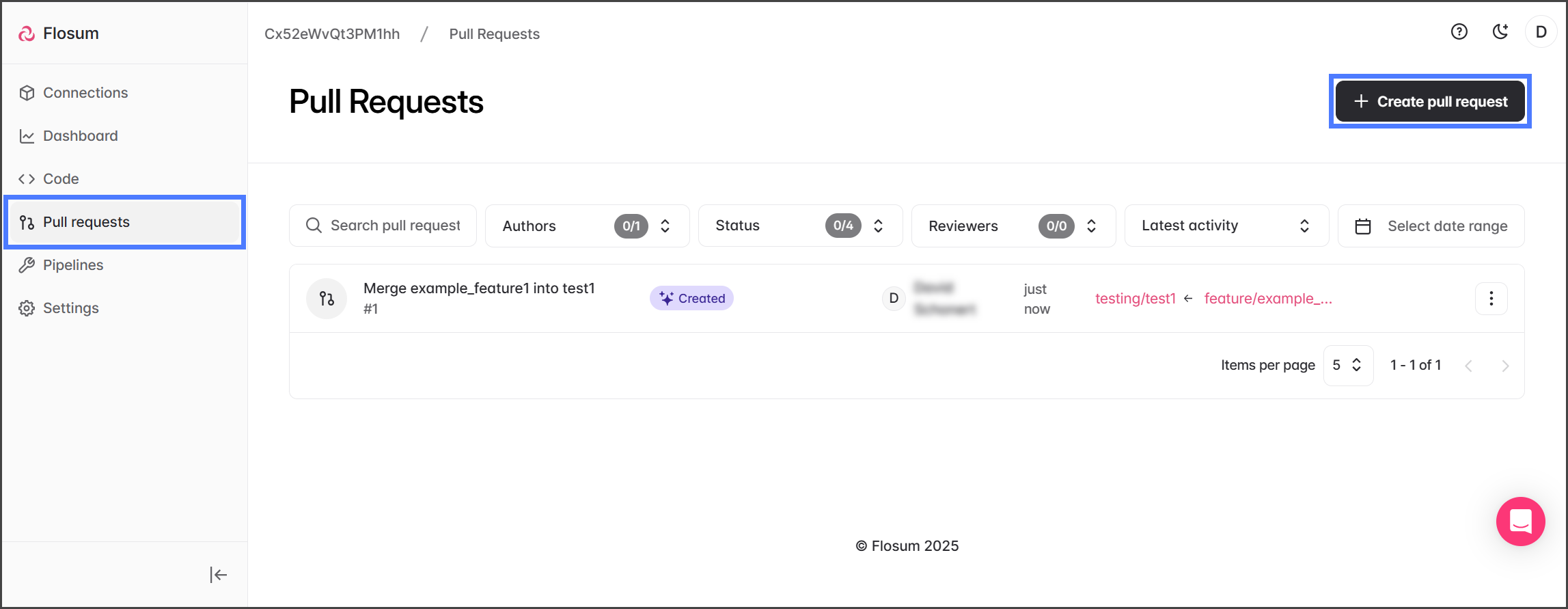Click the Flosum logo icon
The image size is (1568, 609).
(27, 33)
